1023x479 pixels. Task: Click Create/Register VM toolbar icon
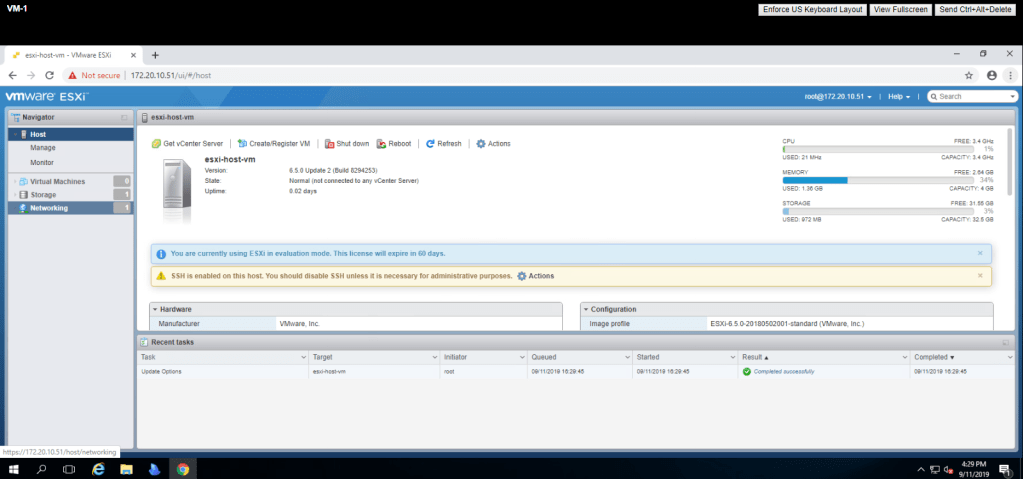[x=242, y=144]
